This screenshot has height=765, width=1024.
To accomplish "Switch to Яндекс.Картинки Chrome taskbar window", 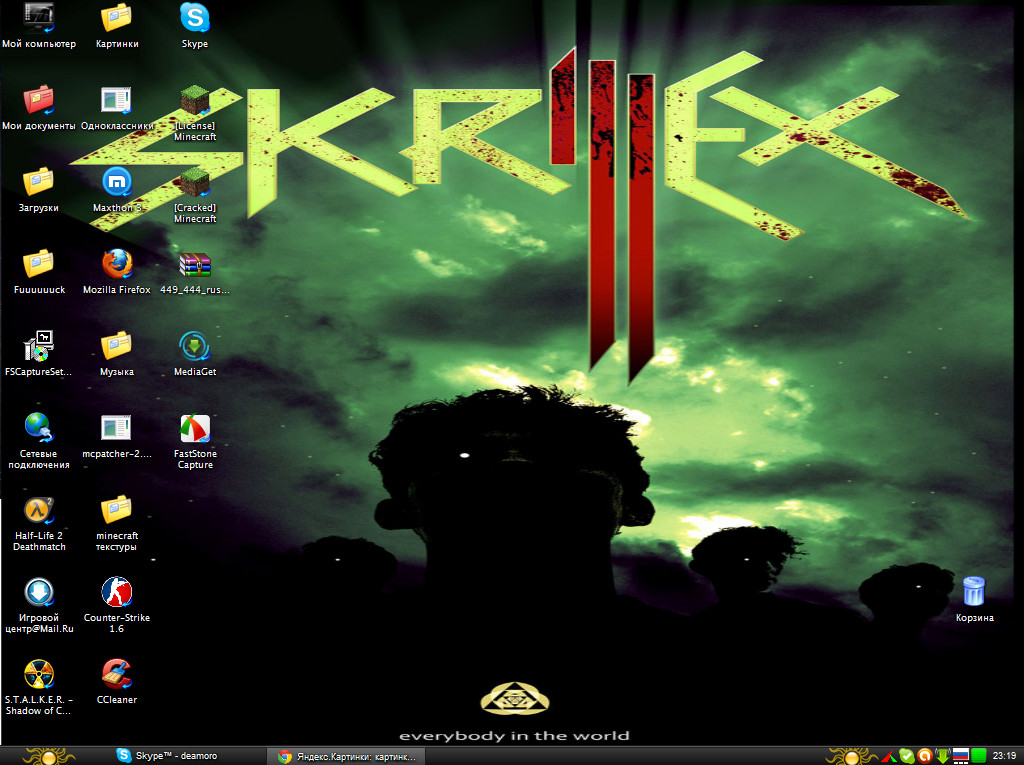I will (346, 757).
